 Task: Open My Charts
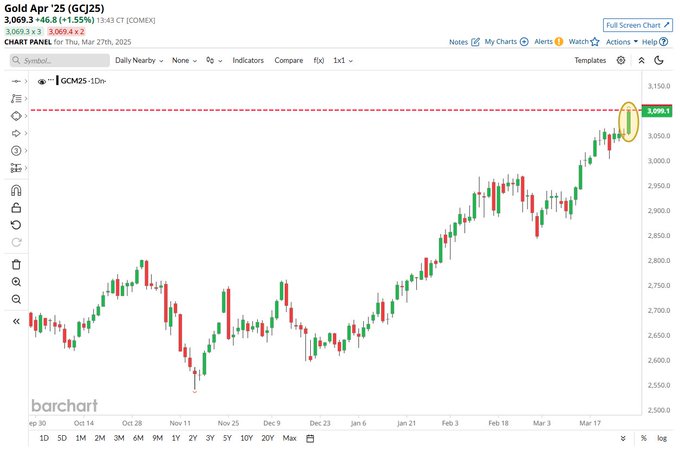pos(506,42)
